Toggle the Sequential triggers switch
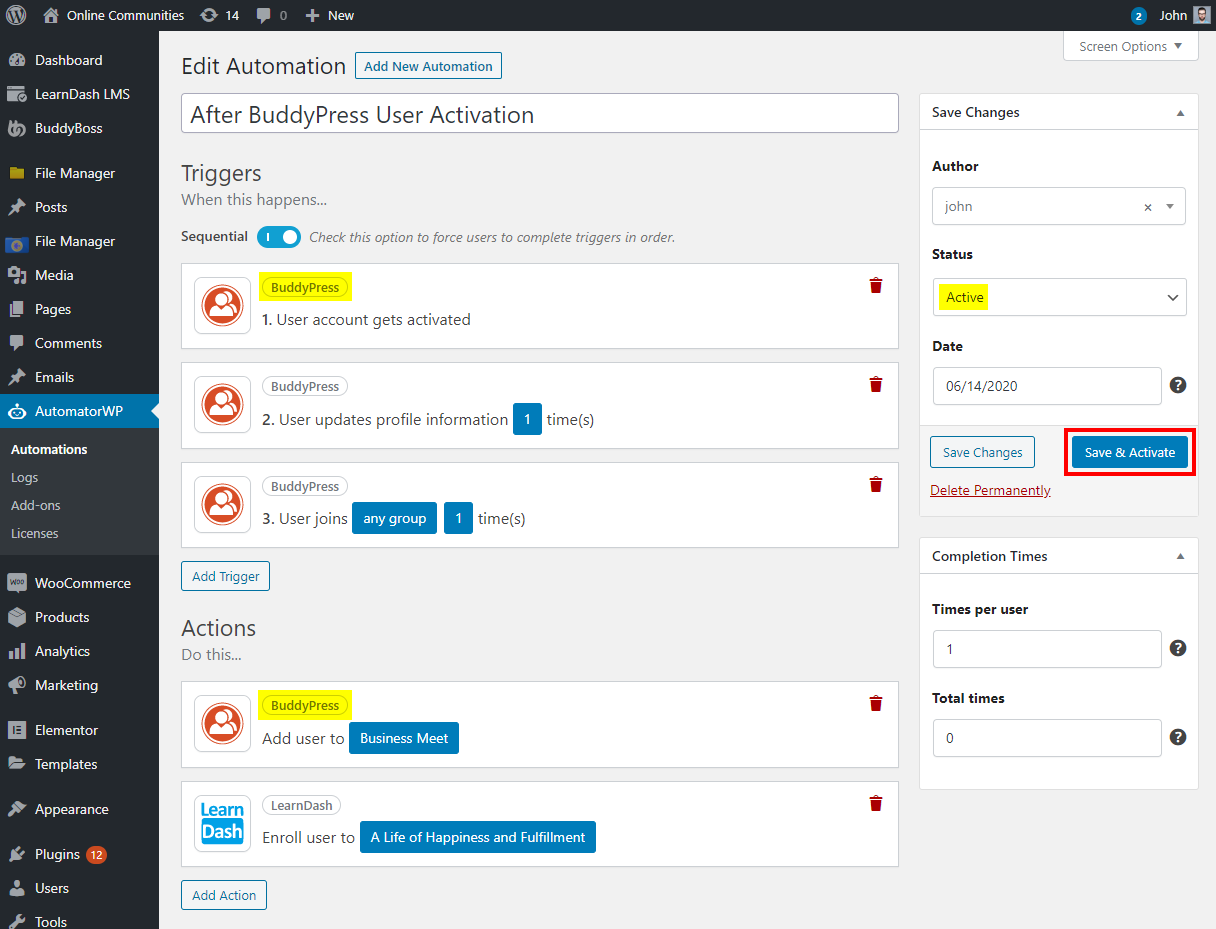 click(x=279, y=237)
